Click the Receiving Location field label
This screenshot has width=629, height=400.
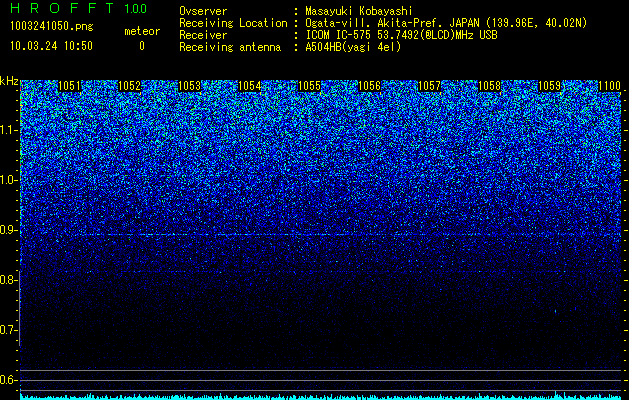tap(233, 23)
